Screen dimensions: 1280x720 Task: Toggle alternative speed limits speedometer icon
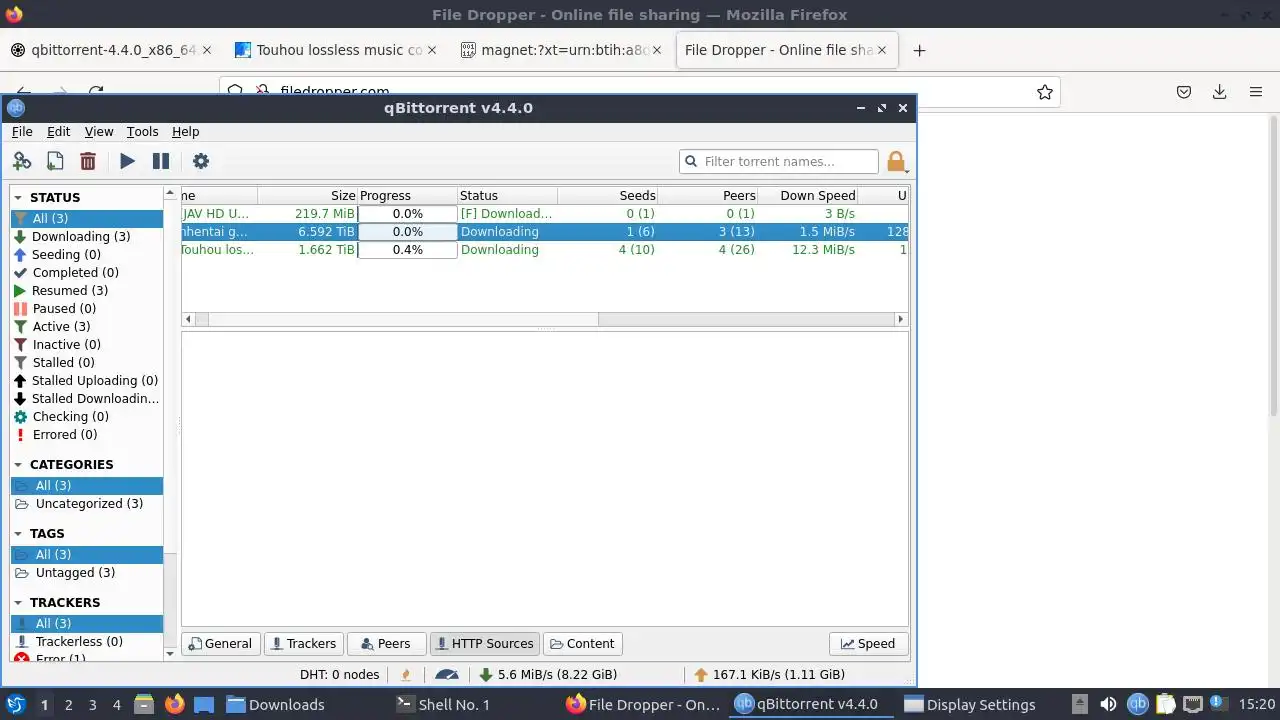447,675
